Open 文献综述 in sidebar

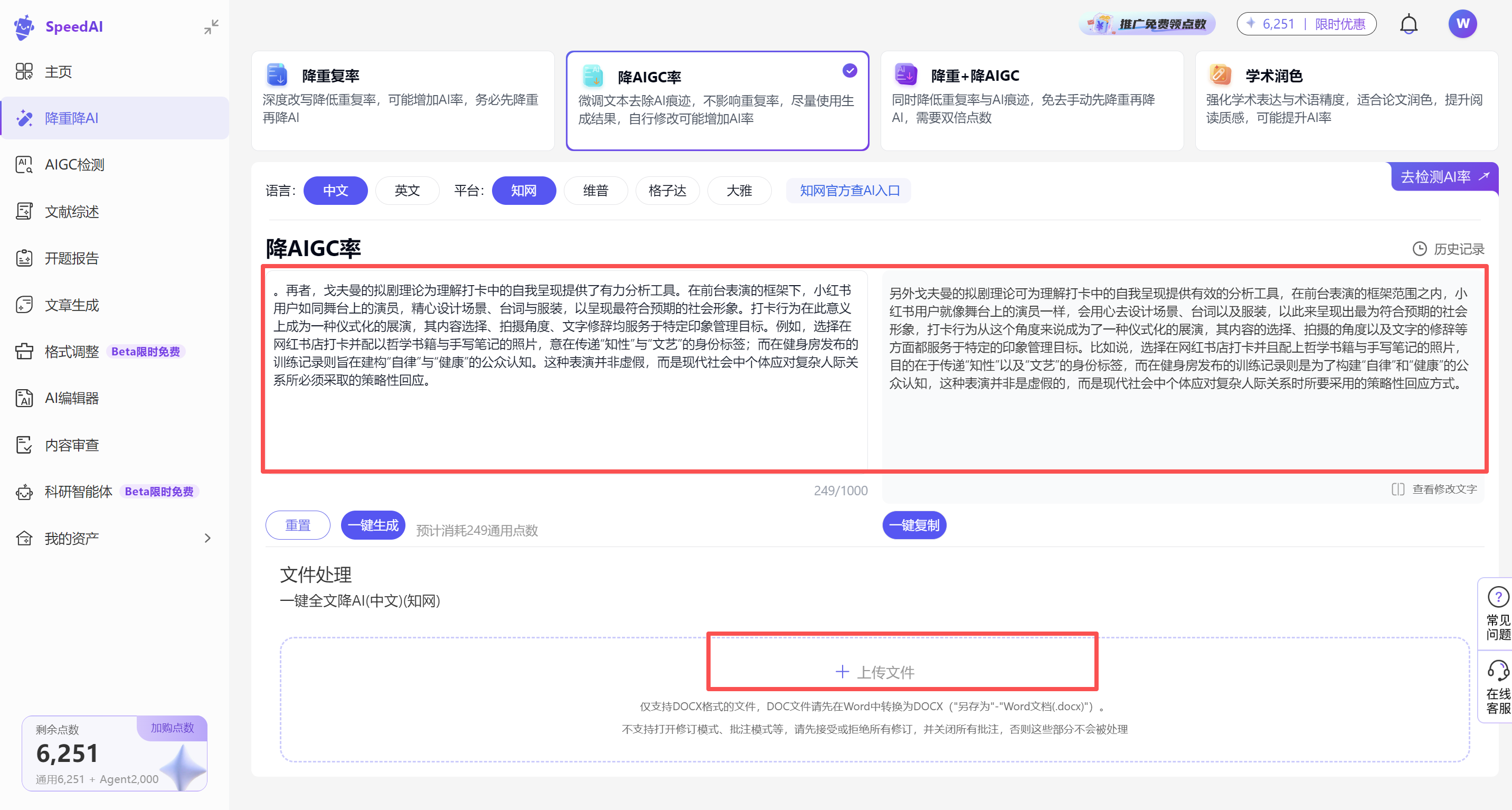pyautogui.click(x=72, y=212)
